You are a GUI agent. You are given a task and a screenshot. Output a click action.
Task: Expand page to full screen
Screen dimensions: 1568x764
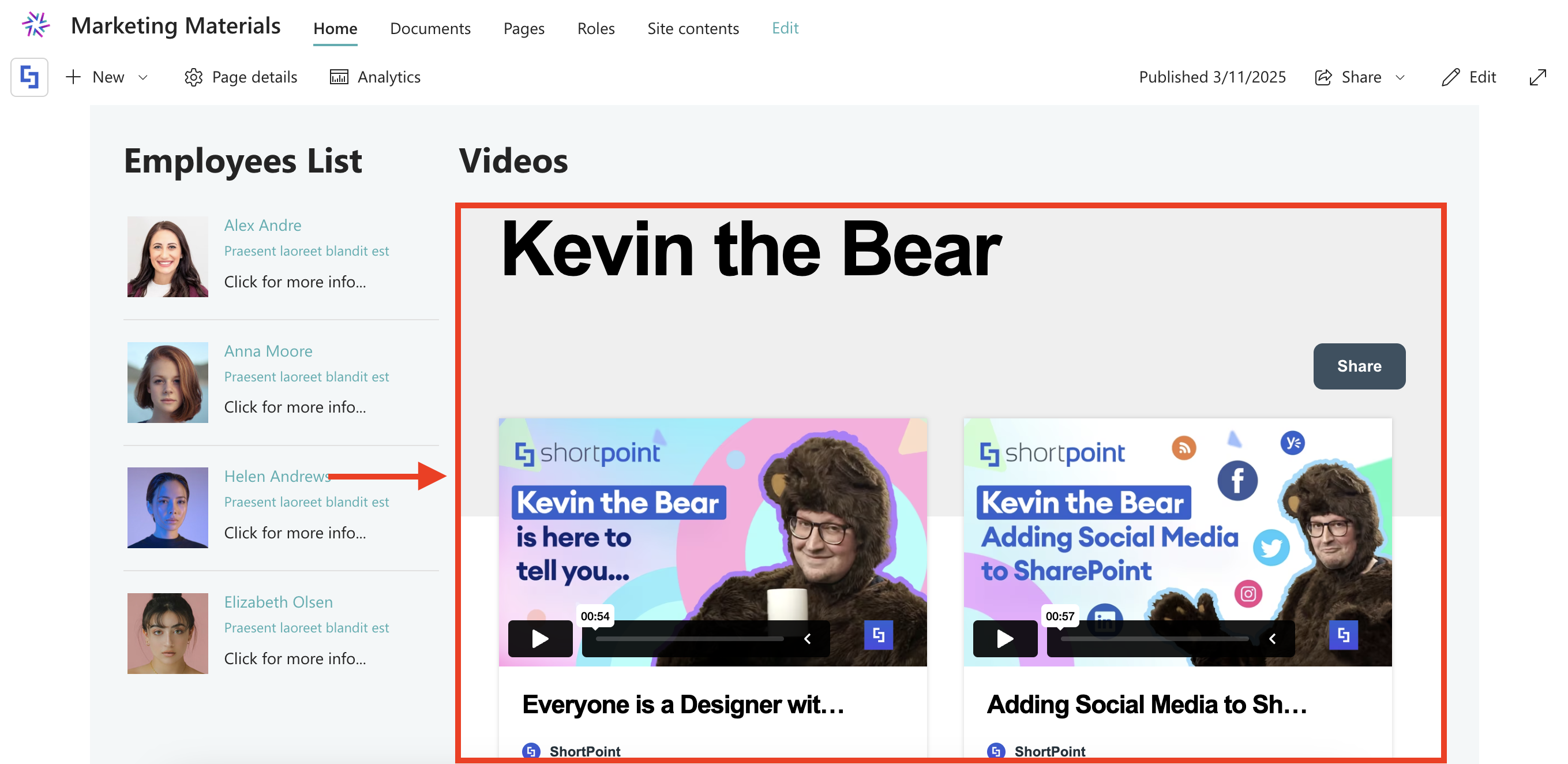click(x=1537, y=77)
